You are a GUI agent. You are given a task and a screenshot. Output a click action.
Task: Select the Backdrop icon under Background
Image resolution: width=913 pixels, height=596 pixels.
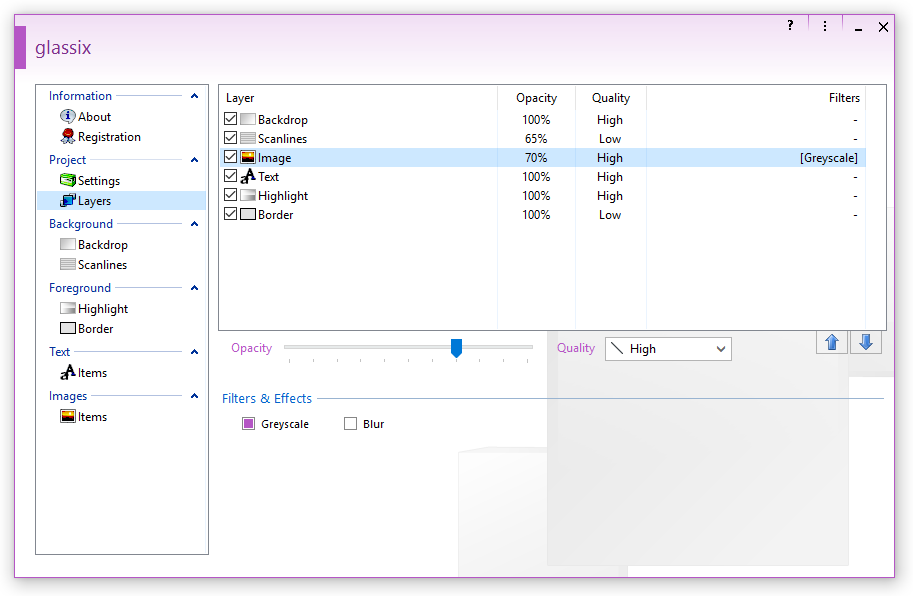click(x=68, y=245)
